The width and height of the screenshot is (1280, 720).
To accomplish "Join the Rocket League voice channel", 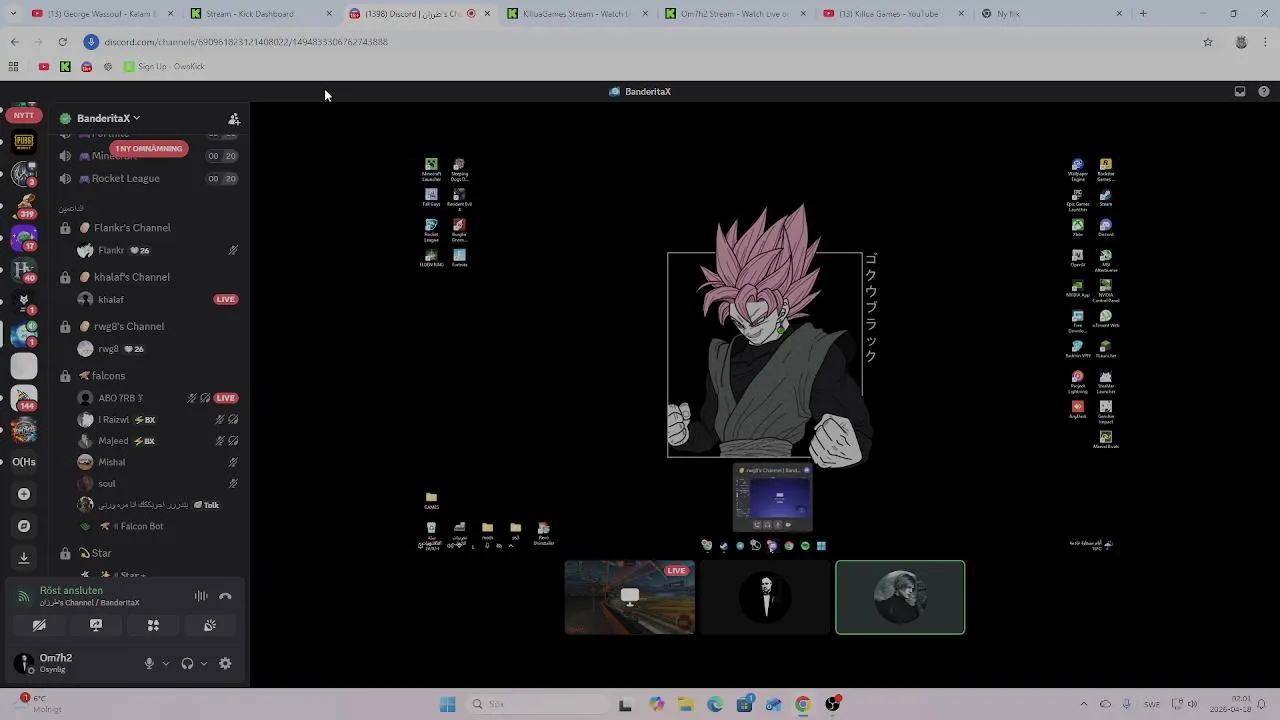I will pyautogui.click(x=150, y=179).
